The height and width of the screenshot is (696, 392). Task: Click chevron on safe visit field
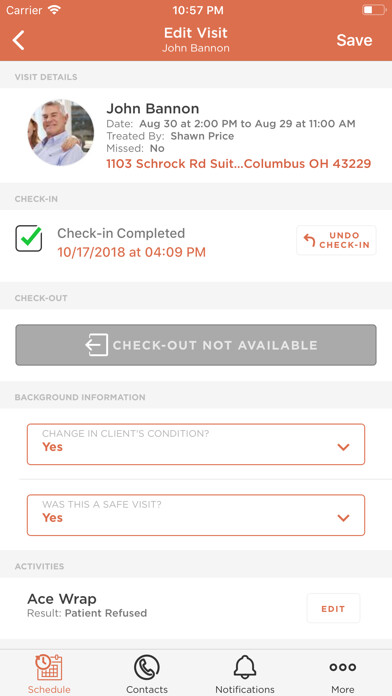pos(343,518)
